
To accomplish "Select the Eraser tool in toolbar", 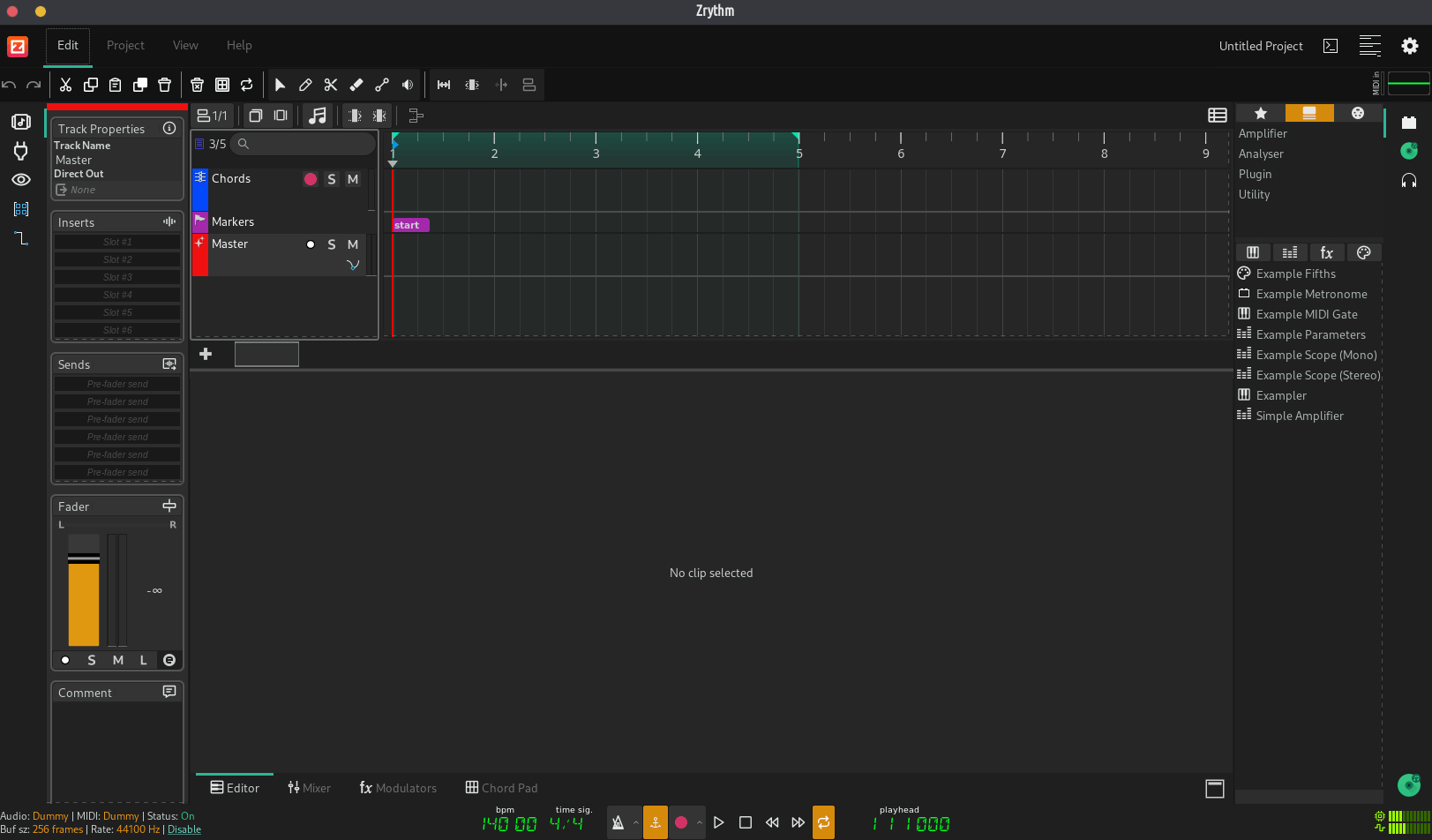I will (356, 85).
